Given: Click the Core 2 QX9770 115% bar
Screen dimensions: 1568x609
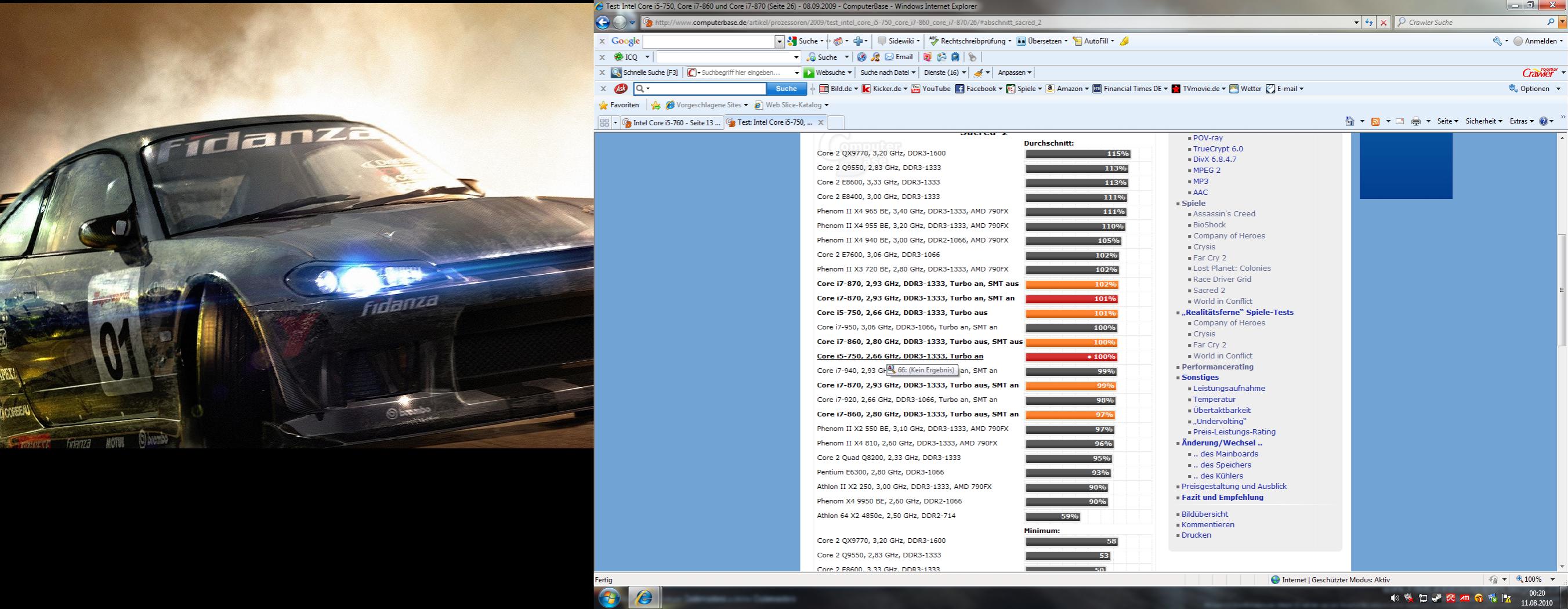Looking at the screenshot, I should 1078,154.
